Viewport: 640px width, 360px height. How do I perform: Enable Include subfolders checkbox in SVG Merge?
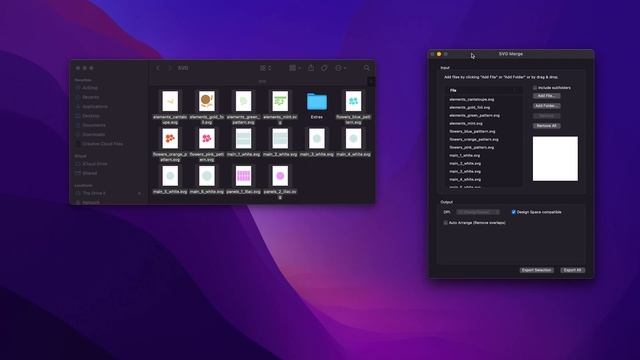535,88
